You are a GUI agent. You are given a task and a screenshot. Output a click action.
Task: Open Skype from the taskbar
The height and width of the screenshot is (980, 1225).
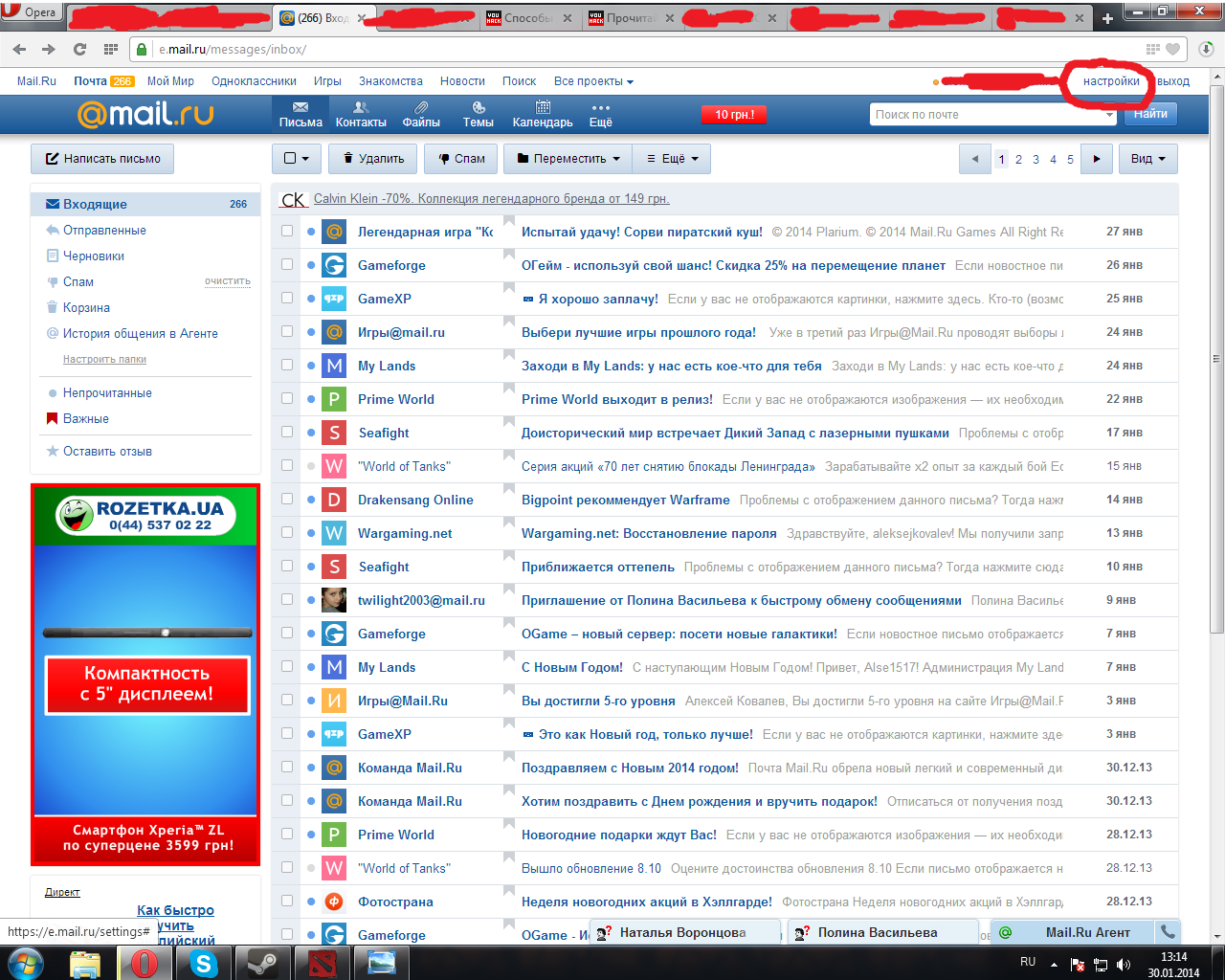tap(203, 963)
